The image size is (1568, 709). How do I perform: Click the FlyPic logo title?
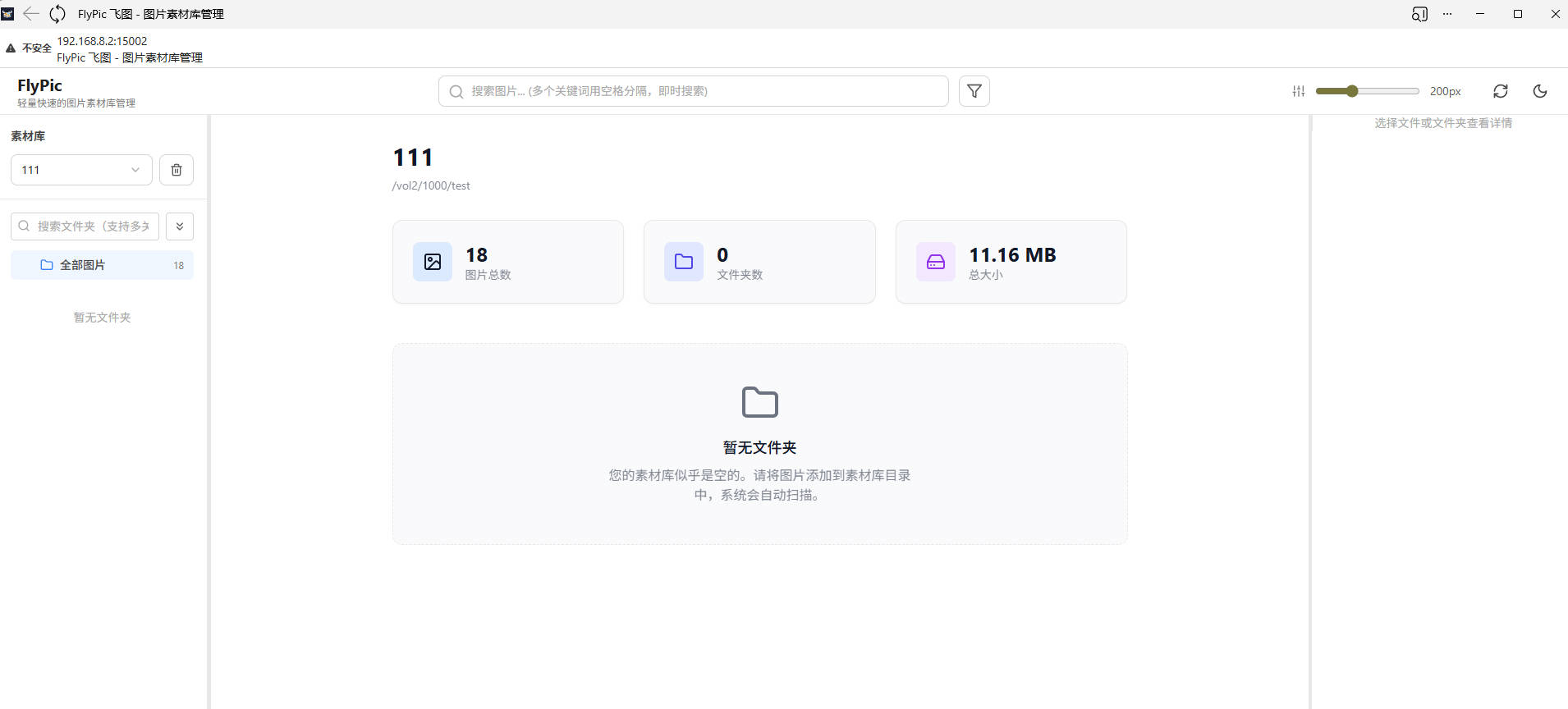pyautogui.click(x=39, y=85)
